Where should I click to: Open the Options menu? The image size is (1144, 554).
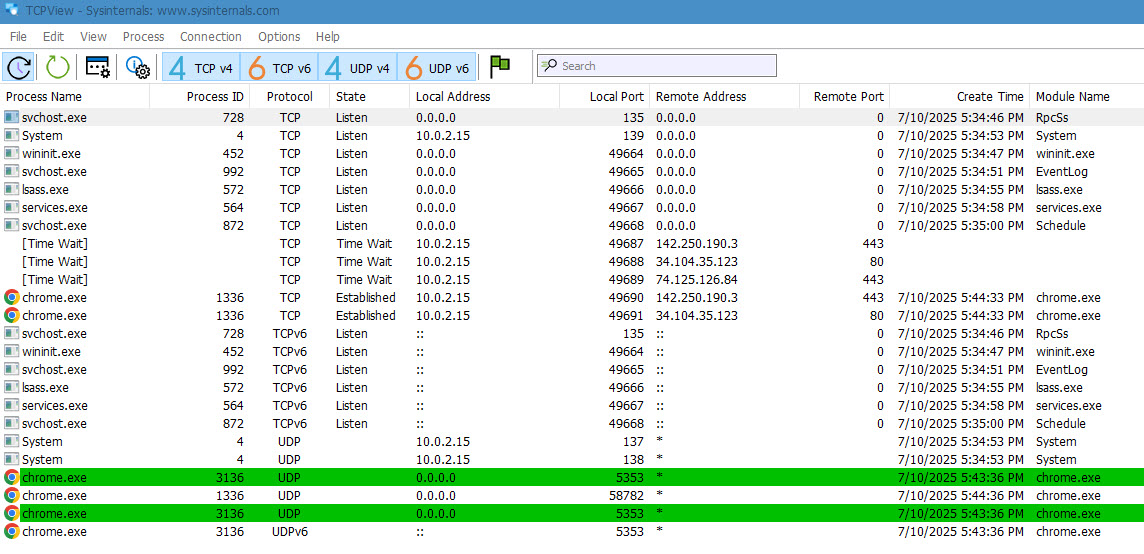point(279,37)
